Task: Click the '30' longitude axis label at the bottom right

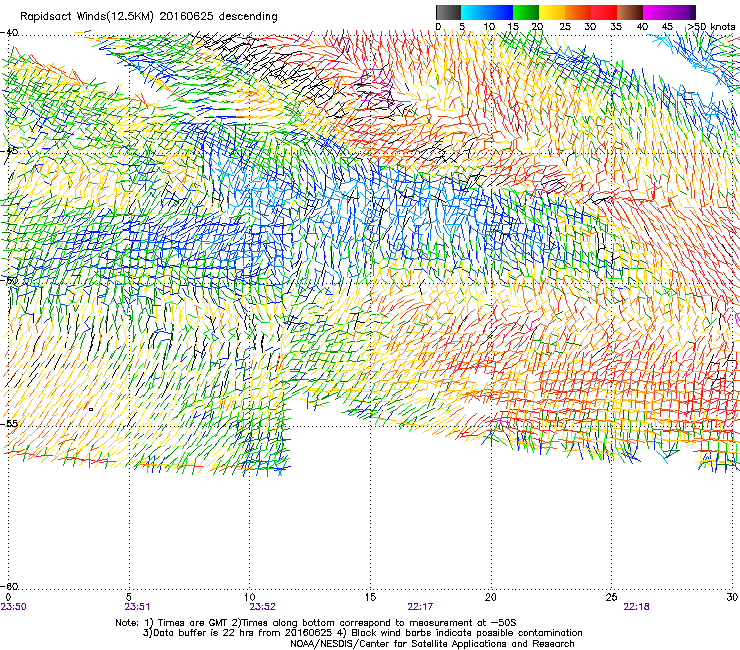Action: 732,597
